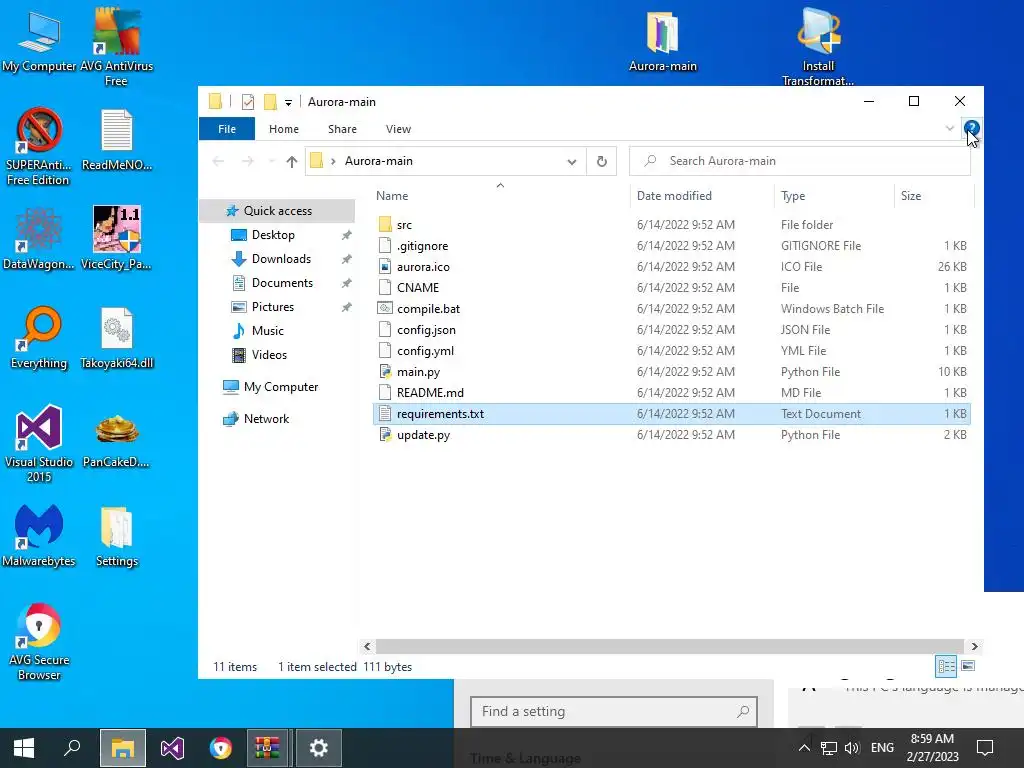Expand the ribbon chevron
1024x768 pixels.
pos(950,129)
